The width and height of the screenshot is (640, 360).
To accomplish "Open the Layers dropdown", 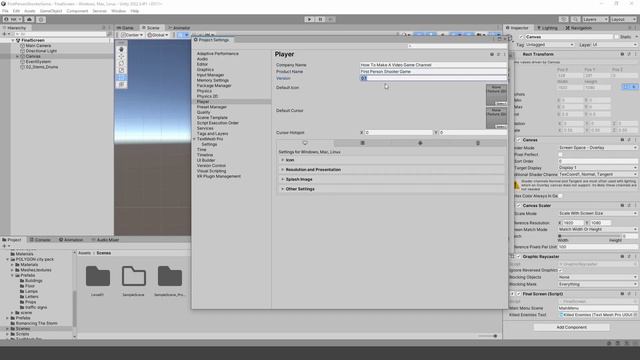I will [x=595, y=19].
